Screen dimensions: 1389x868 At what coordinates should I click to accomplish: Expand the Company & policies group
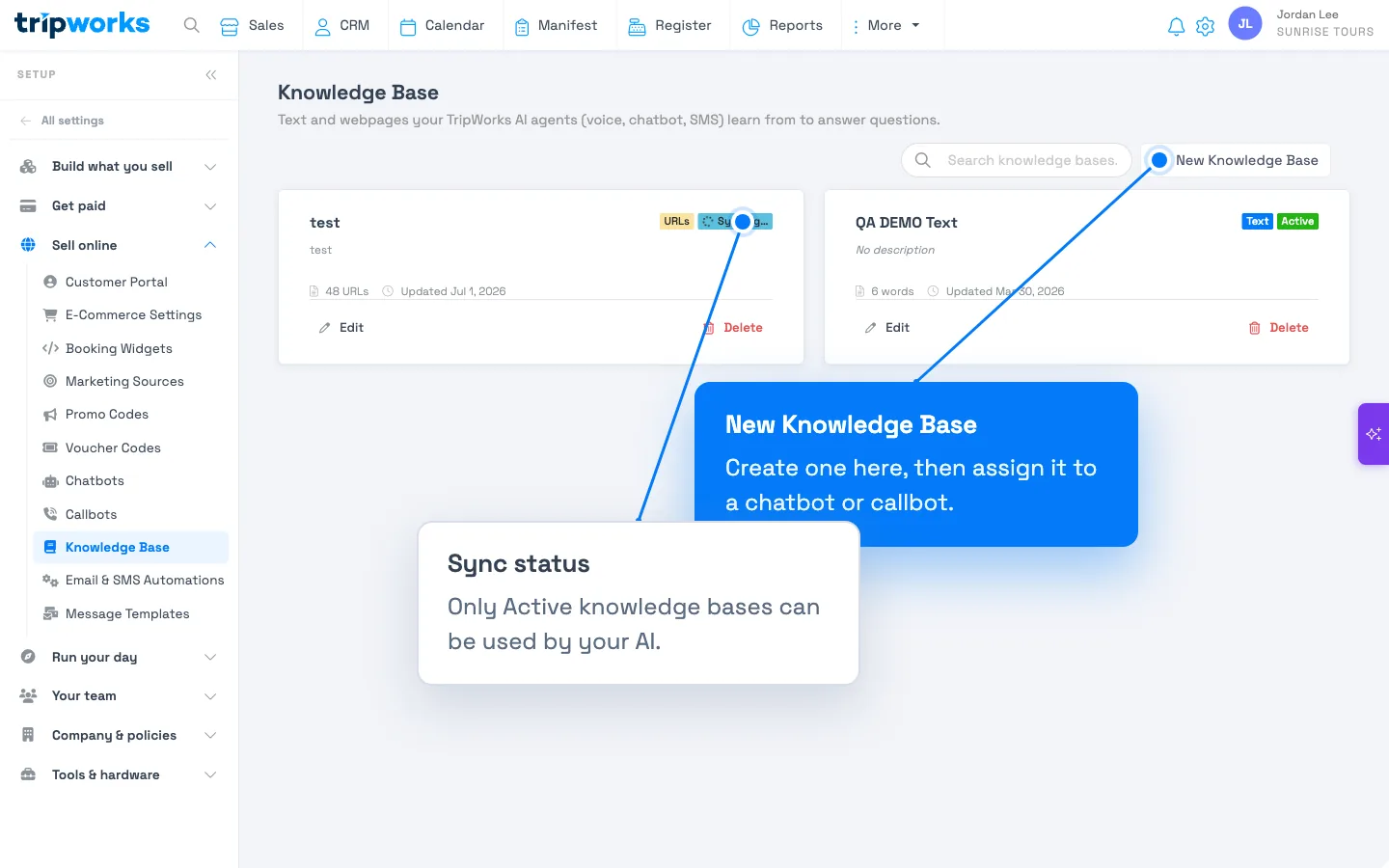click(119, 735)
